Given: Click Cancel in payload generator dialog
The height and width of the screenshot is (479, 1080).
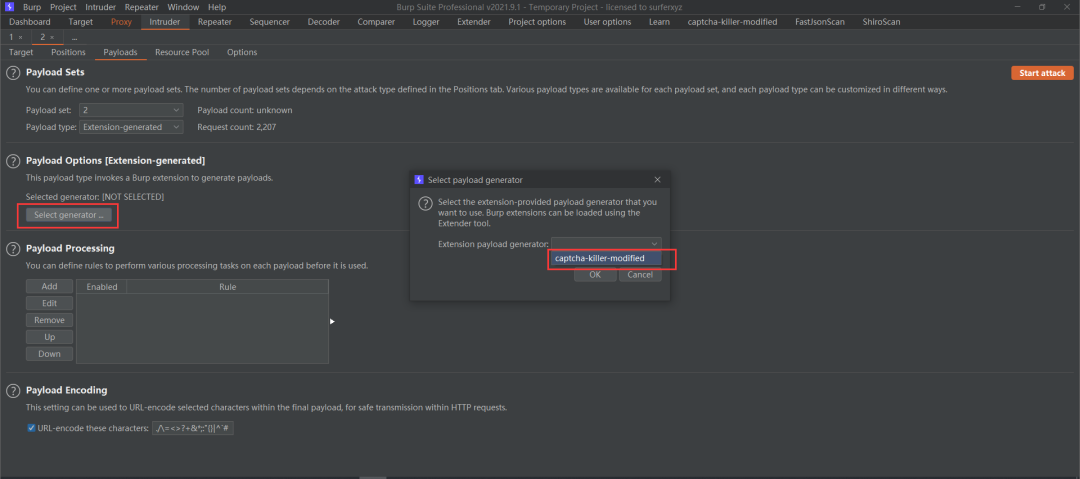Looking at the screenshot, I should (641, 274).
